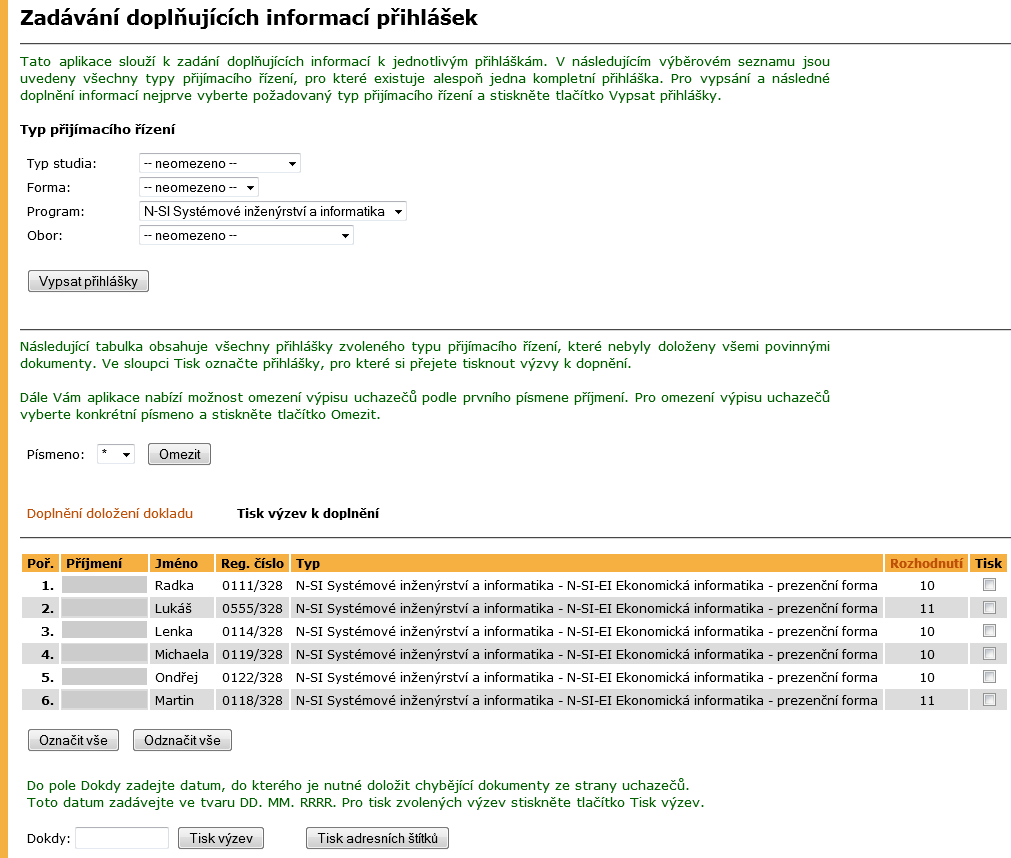Click the Omezit button
Image resolution: width=1011 pixels, height=858 pixels.
point(179,454)
